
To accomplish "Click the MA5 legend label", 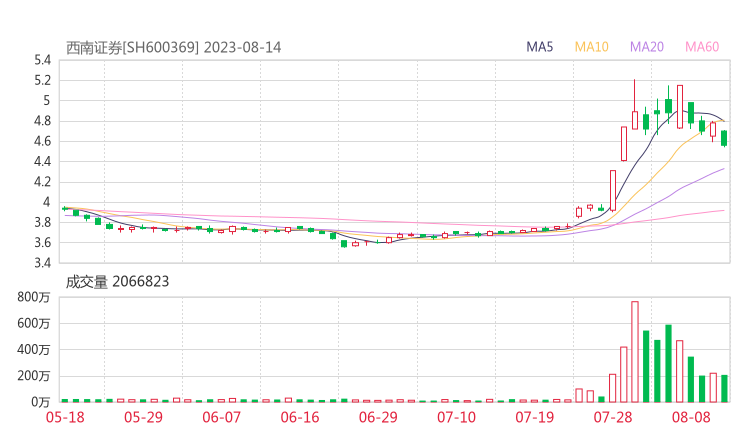I will coord(539,47).
